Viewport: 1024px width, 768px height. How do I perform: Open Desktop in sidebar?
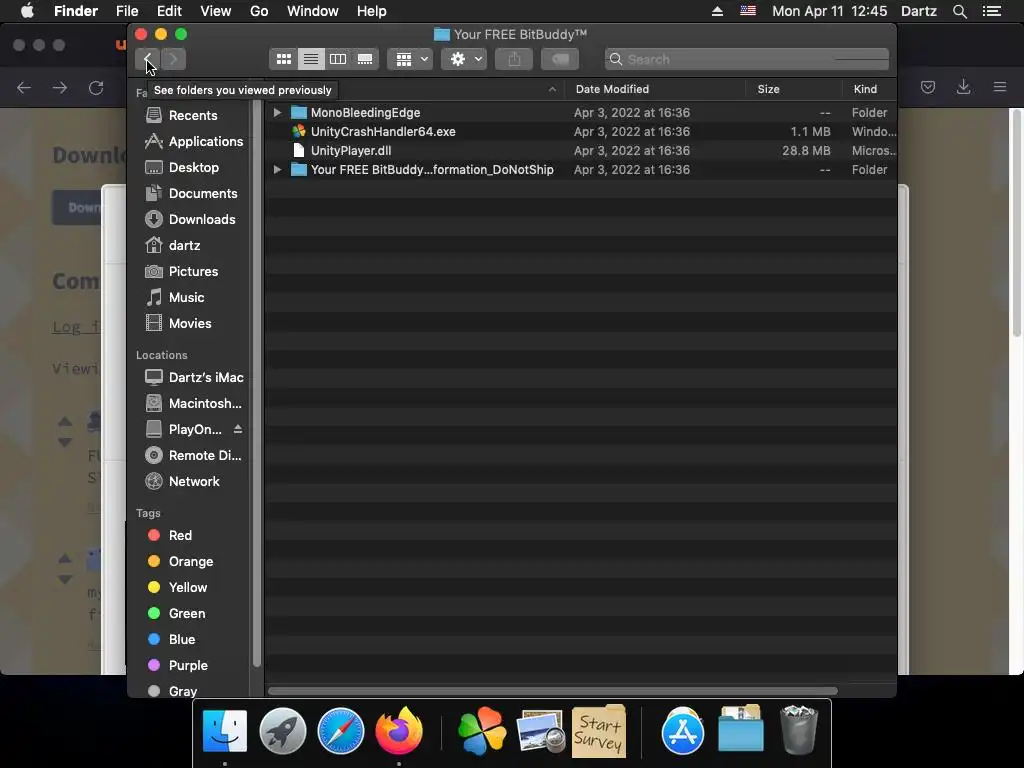(x=194, y=168)
